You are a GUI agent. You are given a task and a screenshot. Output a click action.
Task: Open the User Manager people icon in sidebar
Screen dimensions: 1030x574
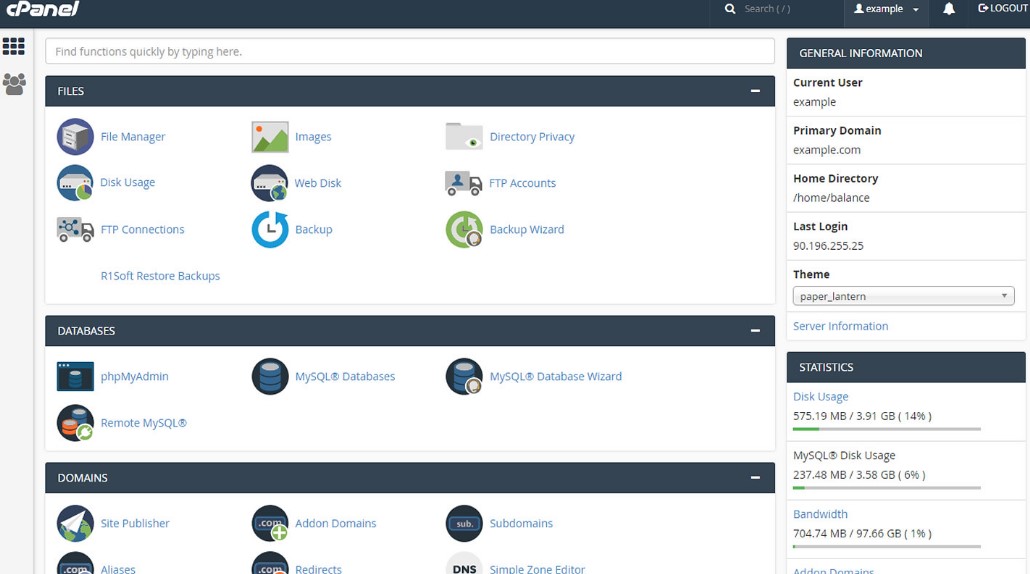[14, 84]
